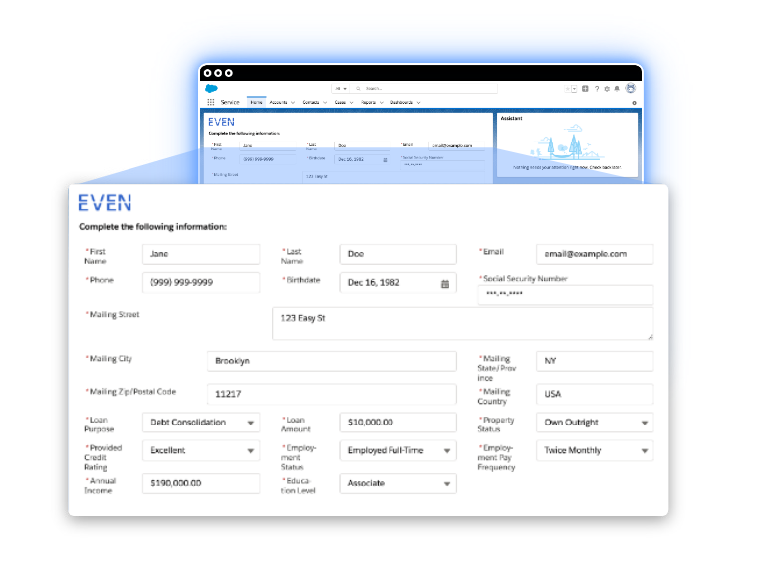Open the Education Level dropdown showing Associate
The width and height of the screenshot is (781, 566).
click(398, 483)
